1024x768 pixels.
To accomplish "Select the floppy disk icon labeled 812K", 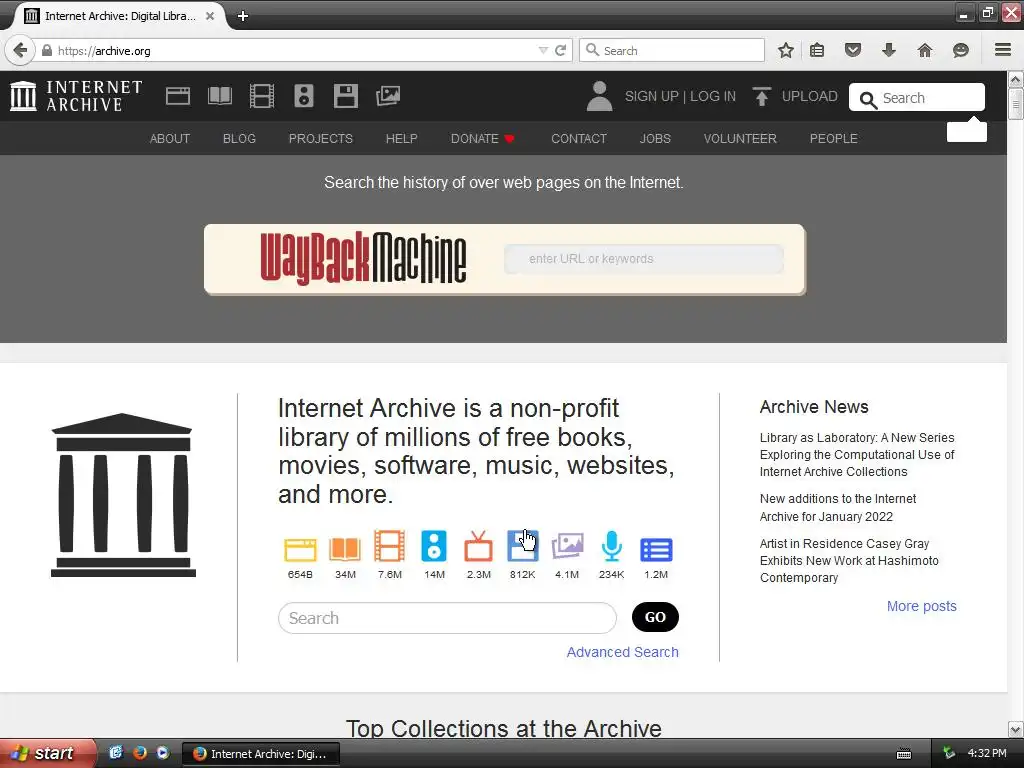I will (x=522, y=546).
